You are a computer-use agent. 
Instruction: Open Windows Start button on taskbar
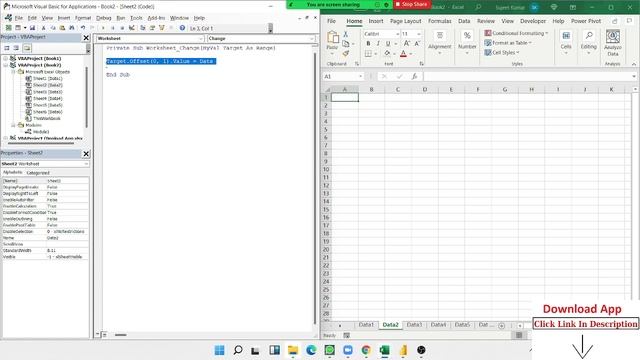click(x=219, y=350)
